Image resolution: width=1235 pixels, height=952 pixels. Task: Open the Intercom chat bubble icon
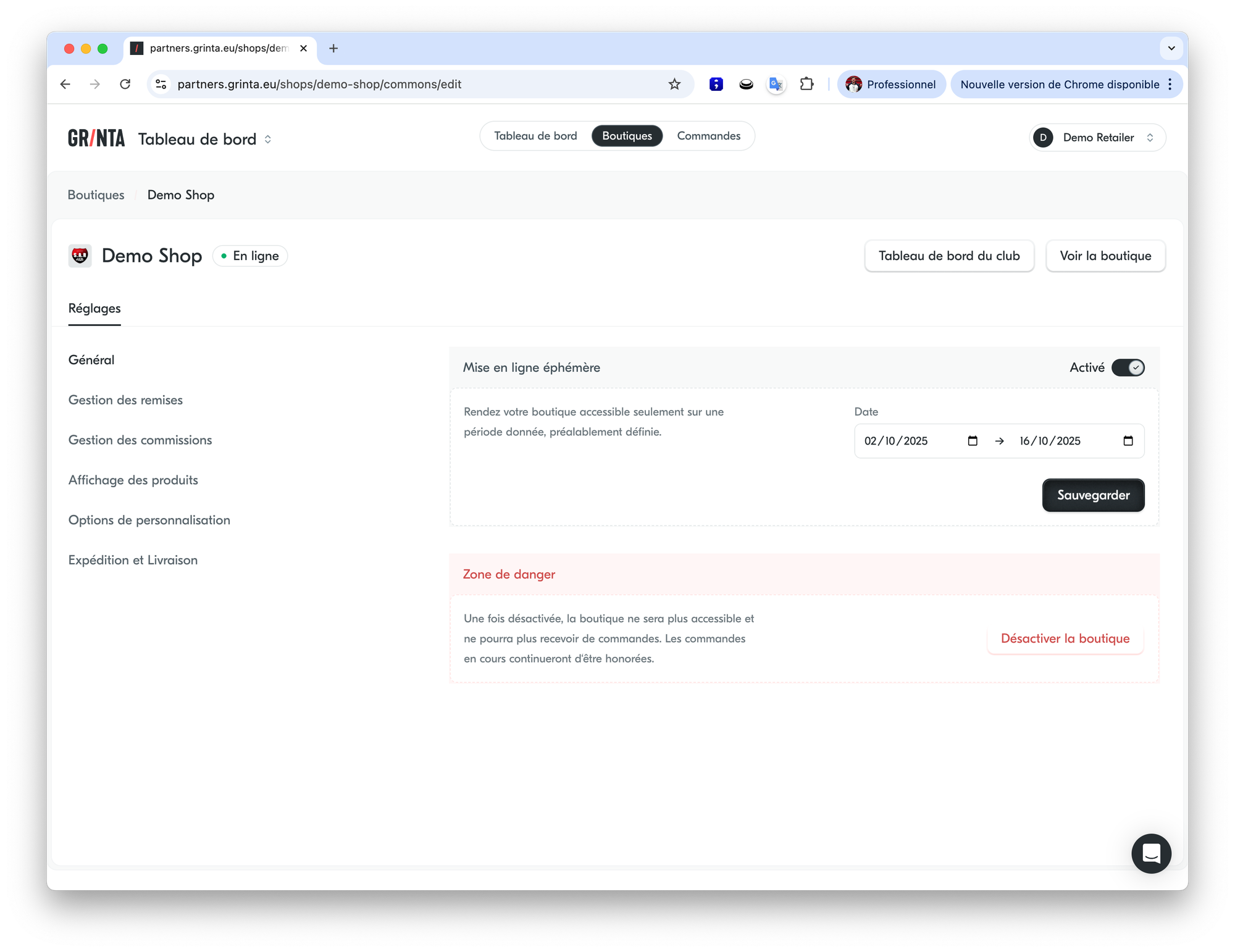coord(1151,854)
